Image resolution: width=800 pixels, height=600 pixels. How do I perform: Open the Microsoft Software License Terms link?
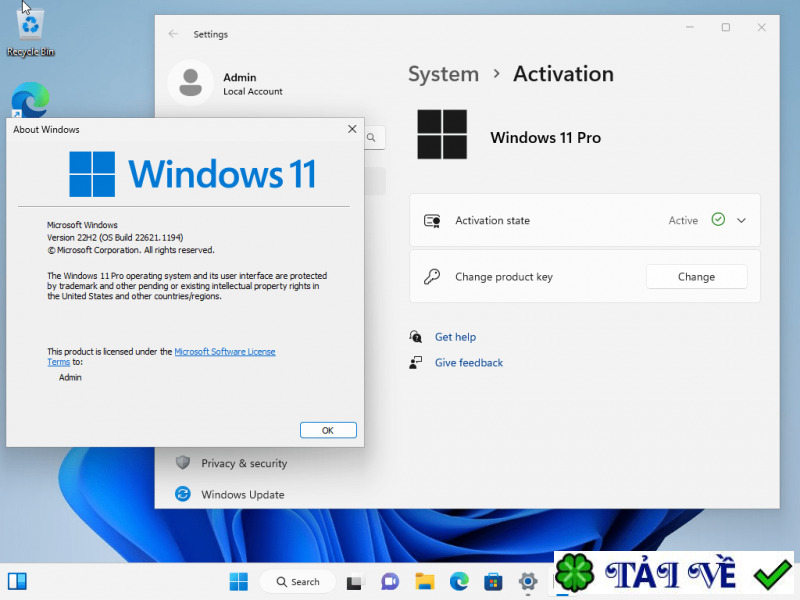[227, 352]
